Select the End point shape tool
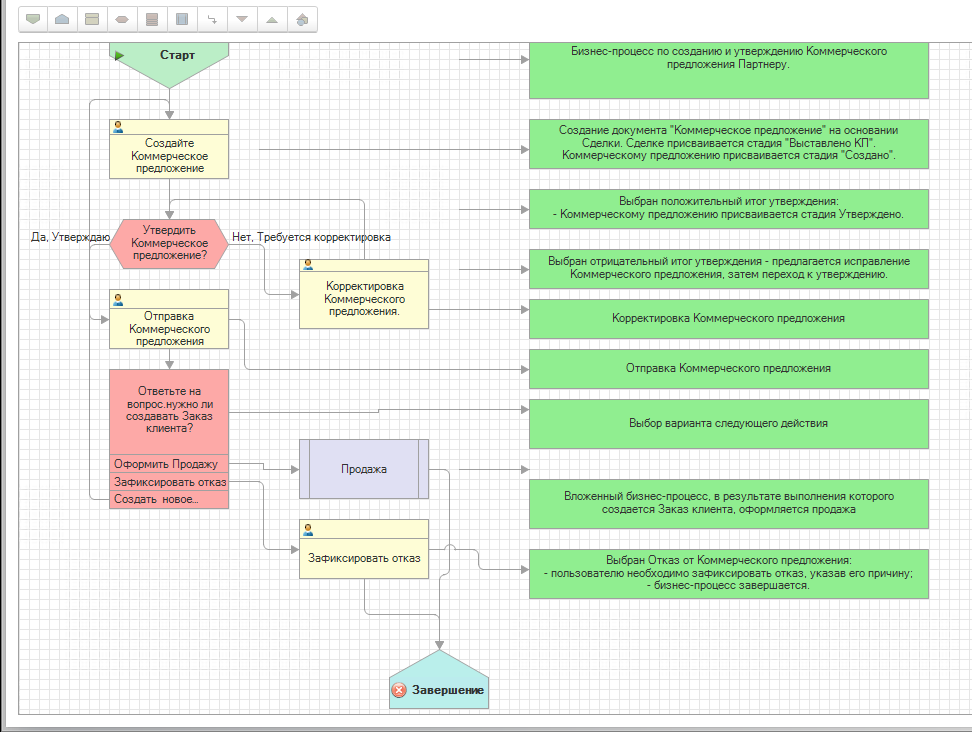 pos(62,19)
